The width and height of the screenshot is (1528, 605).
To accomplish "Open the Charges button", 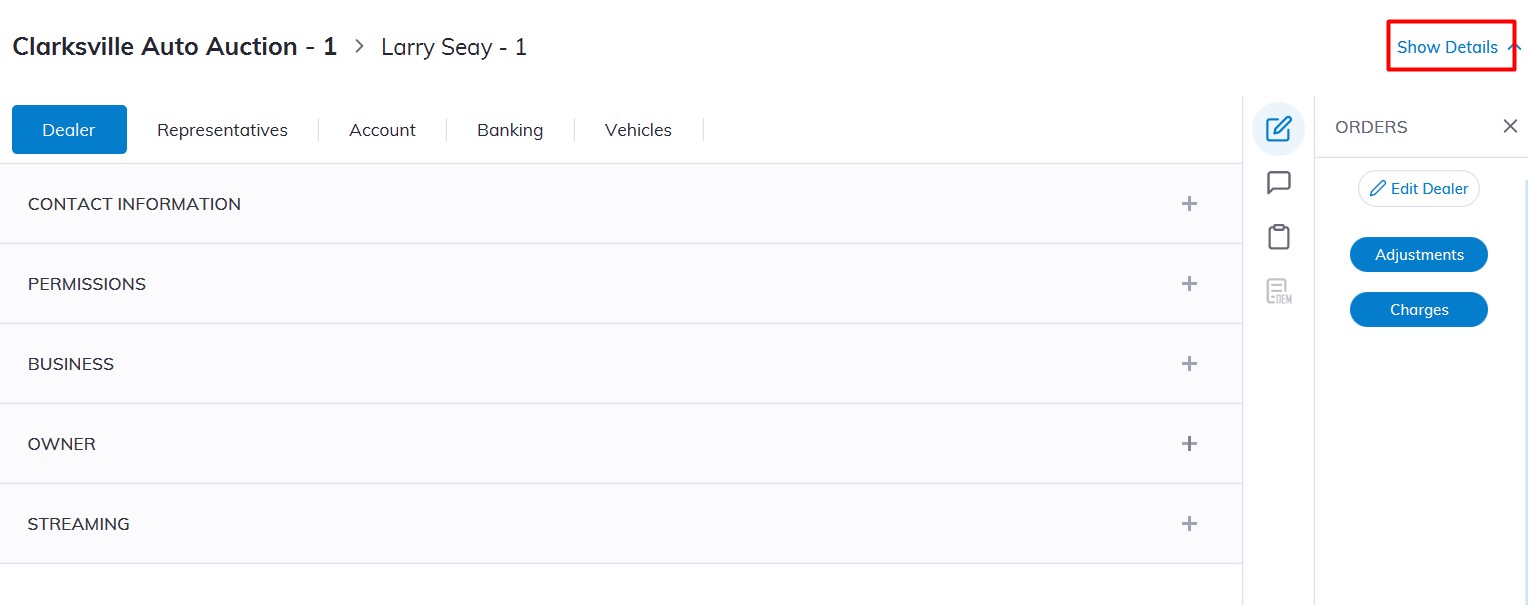I will pos(1418,310).
